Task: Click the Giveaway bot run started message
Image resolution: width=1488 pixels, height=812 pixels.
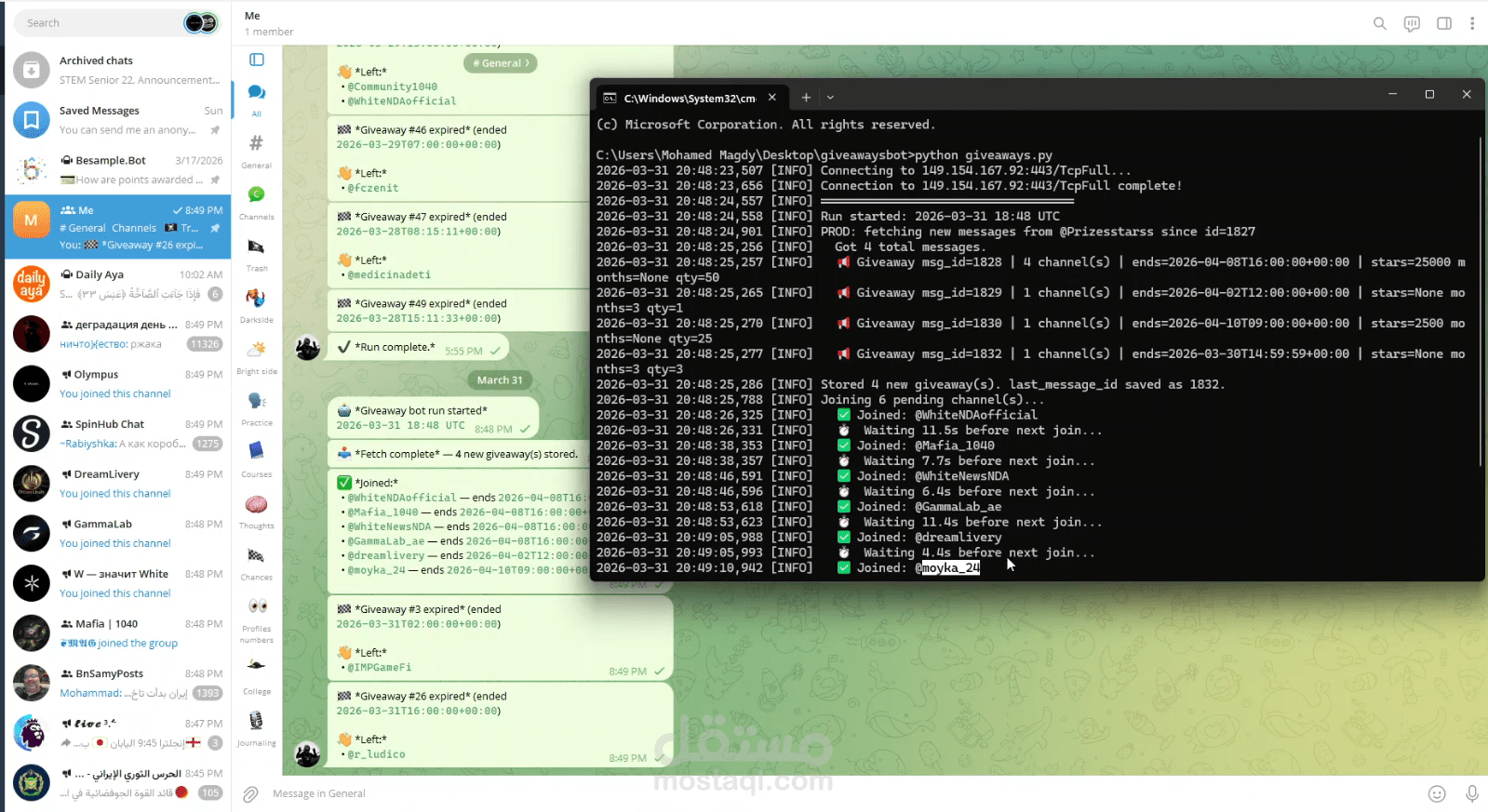Action: point(434,418)
